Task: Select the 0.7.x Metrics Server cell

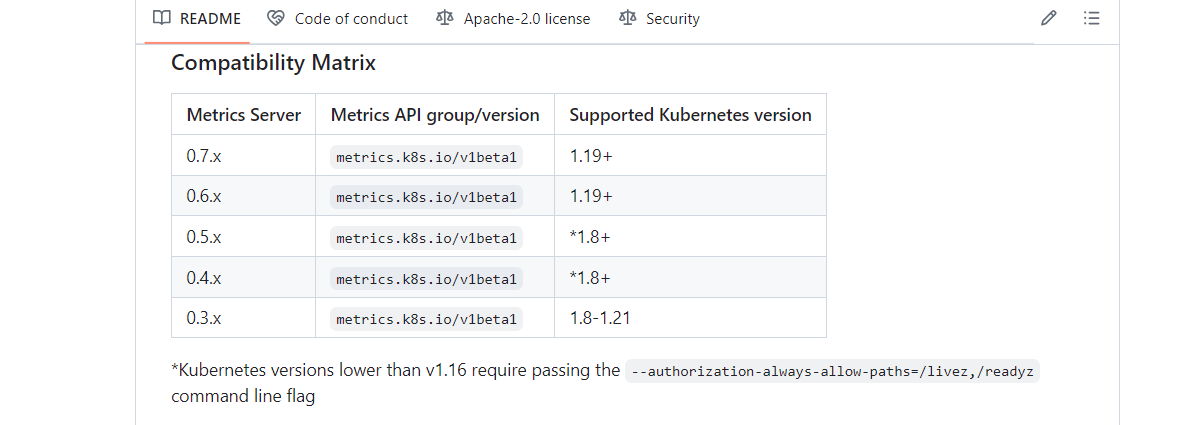Action: click(x=204, y=156)
